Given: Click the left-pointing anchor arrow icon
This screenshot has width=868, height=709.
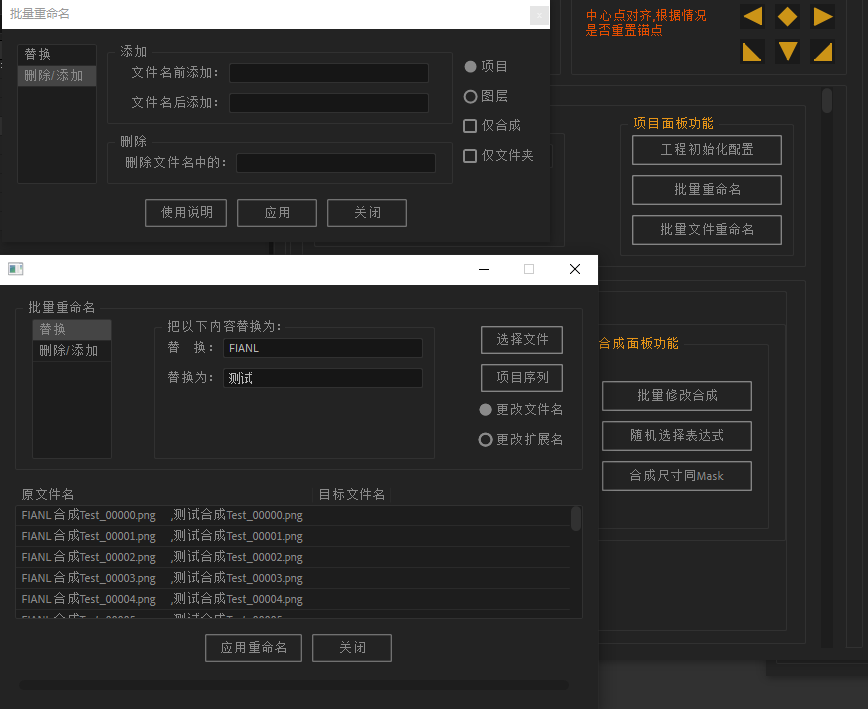Looking at the screenshot, I should tap(753, 16).
